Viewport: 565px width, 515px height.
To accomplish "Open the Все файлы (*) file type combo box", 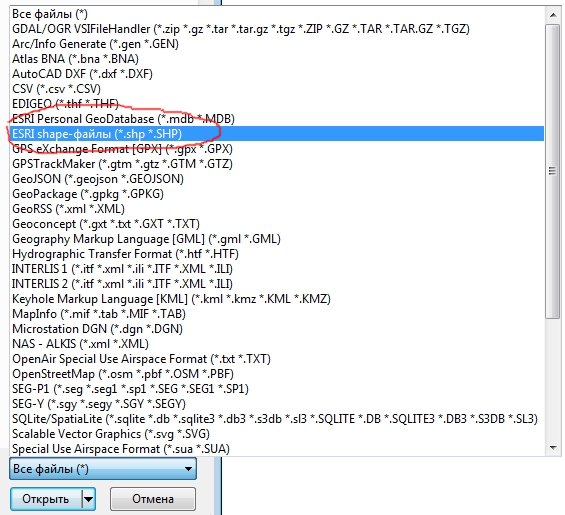I will [103, 469].
